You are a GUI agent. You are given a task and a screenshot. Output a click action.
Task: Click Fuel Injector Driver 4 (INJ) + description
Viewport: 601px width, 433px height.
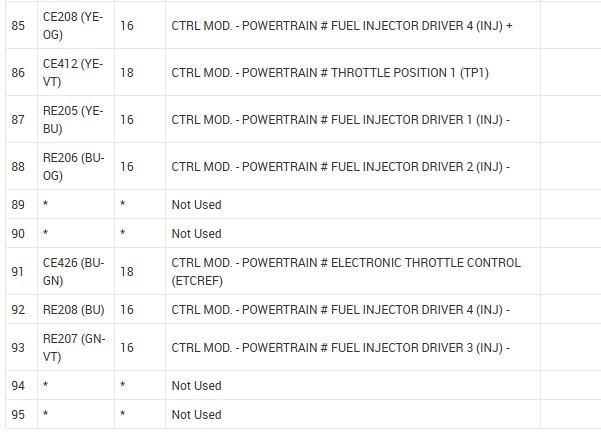point(341,27)
